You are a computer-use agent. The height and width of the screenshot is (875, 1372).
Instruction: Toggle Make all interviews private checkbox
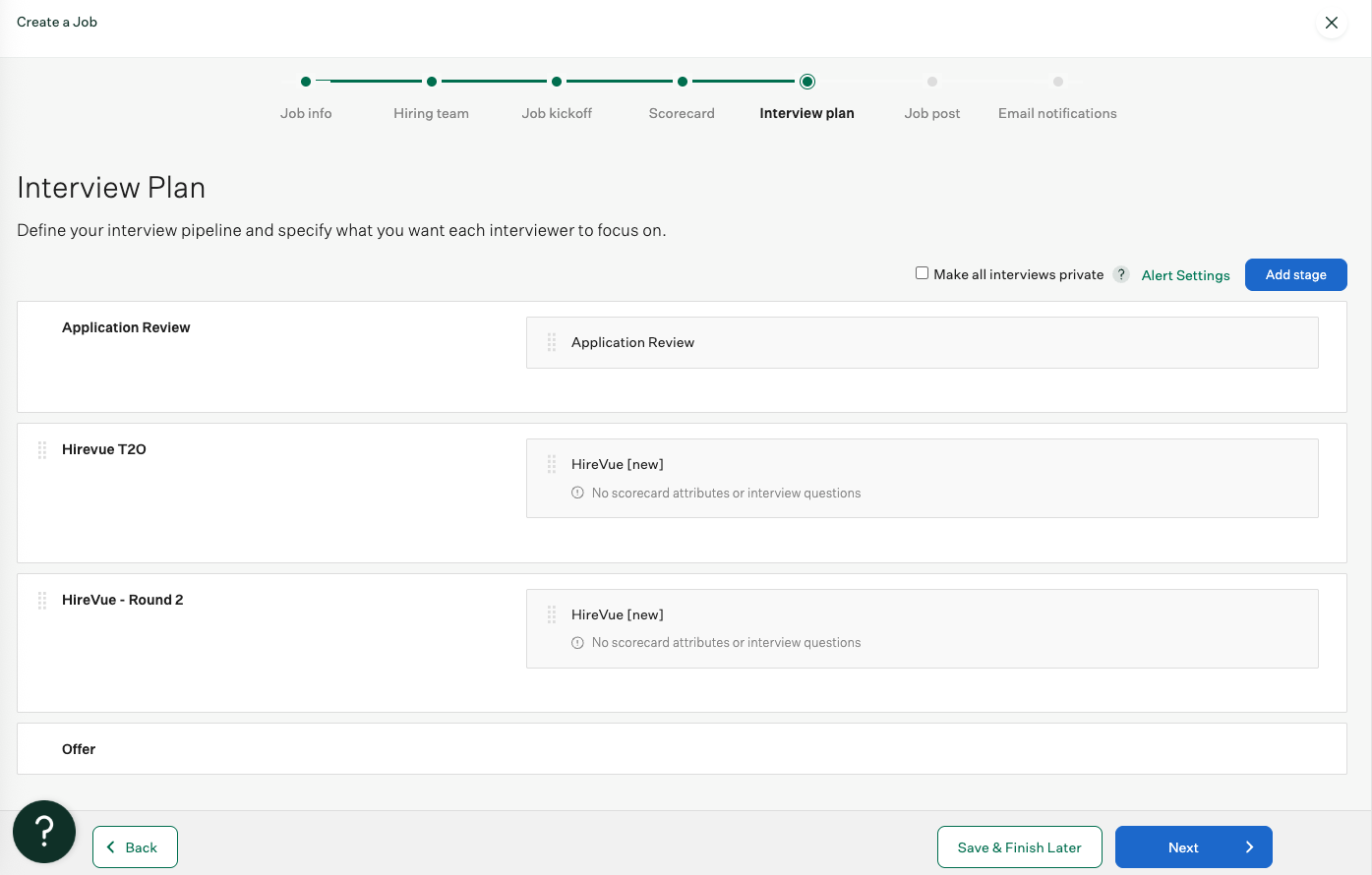(922, 273)
